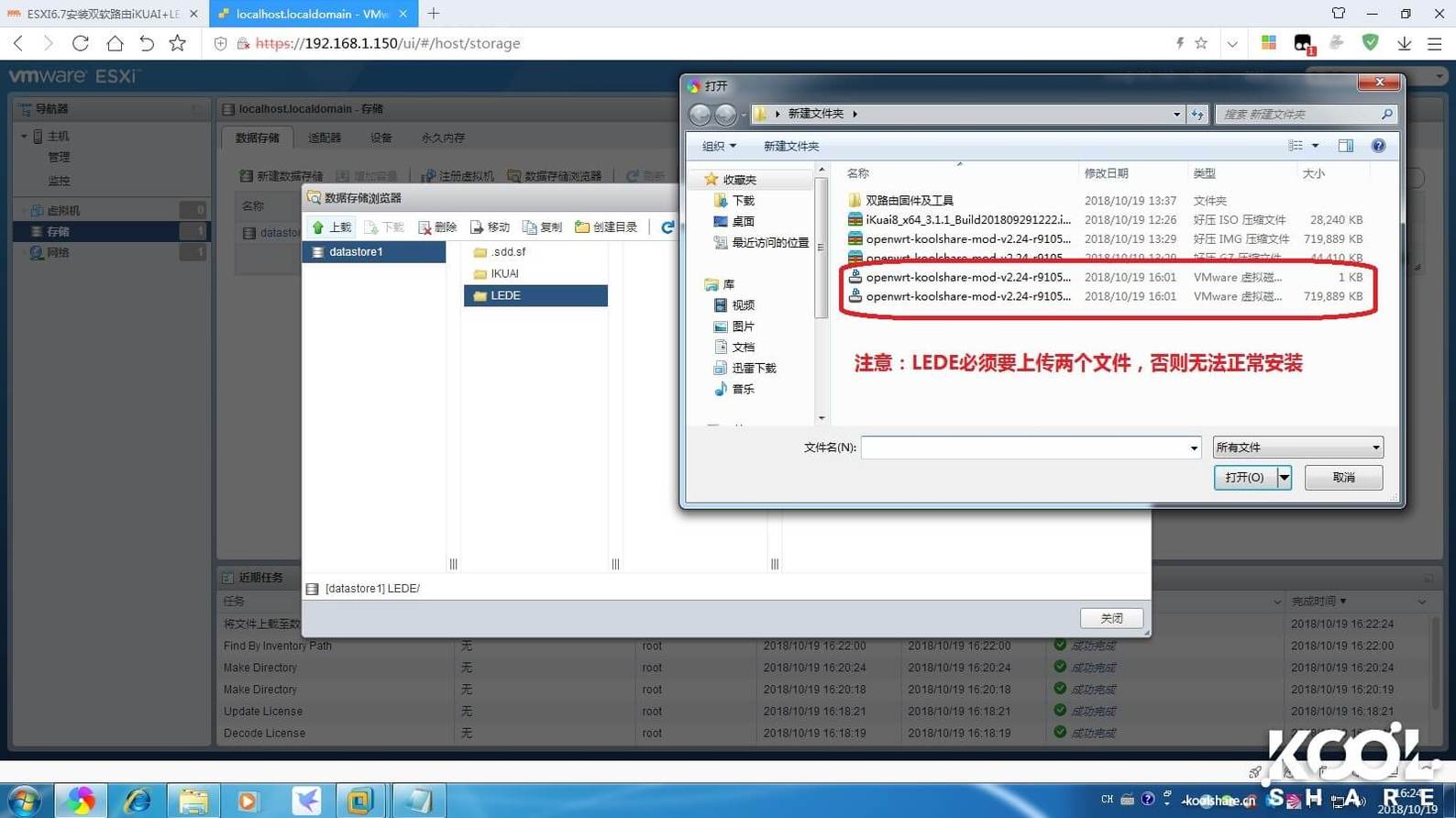Click the Cancel (取消) button
This screenshot has width=1456, height=818.
click(x=1343, y=478)
